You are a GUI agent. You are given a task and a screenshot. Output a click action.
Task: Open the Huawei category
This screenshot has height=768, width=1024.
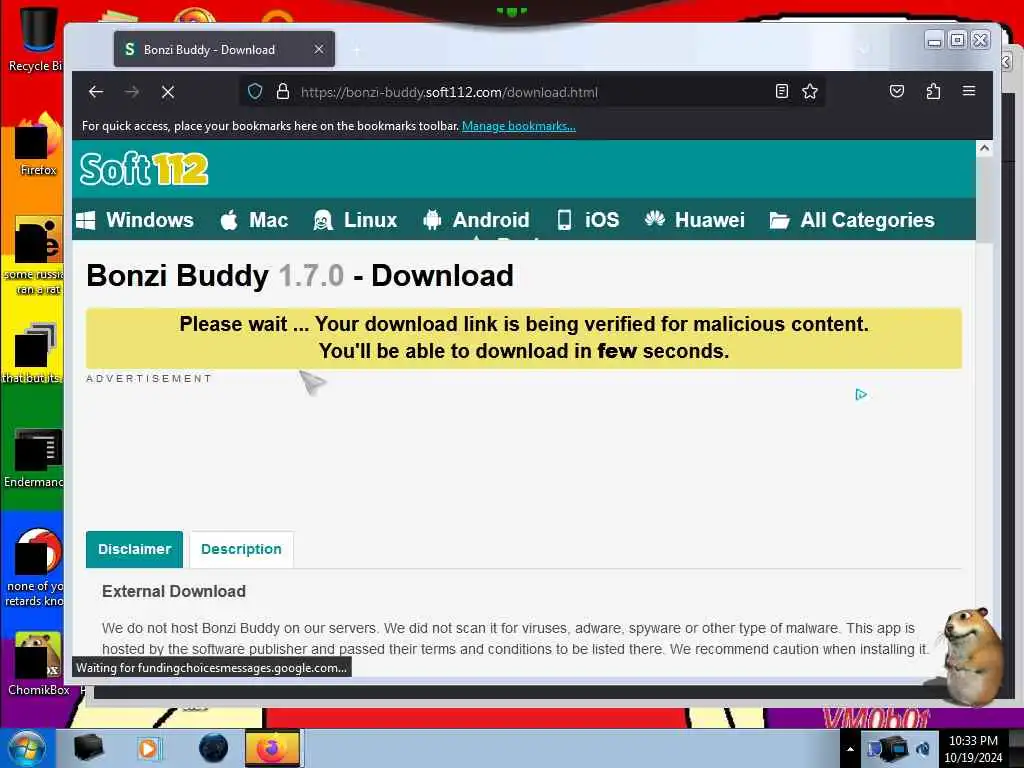694,220
